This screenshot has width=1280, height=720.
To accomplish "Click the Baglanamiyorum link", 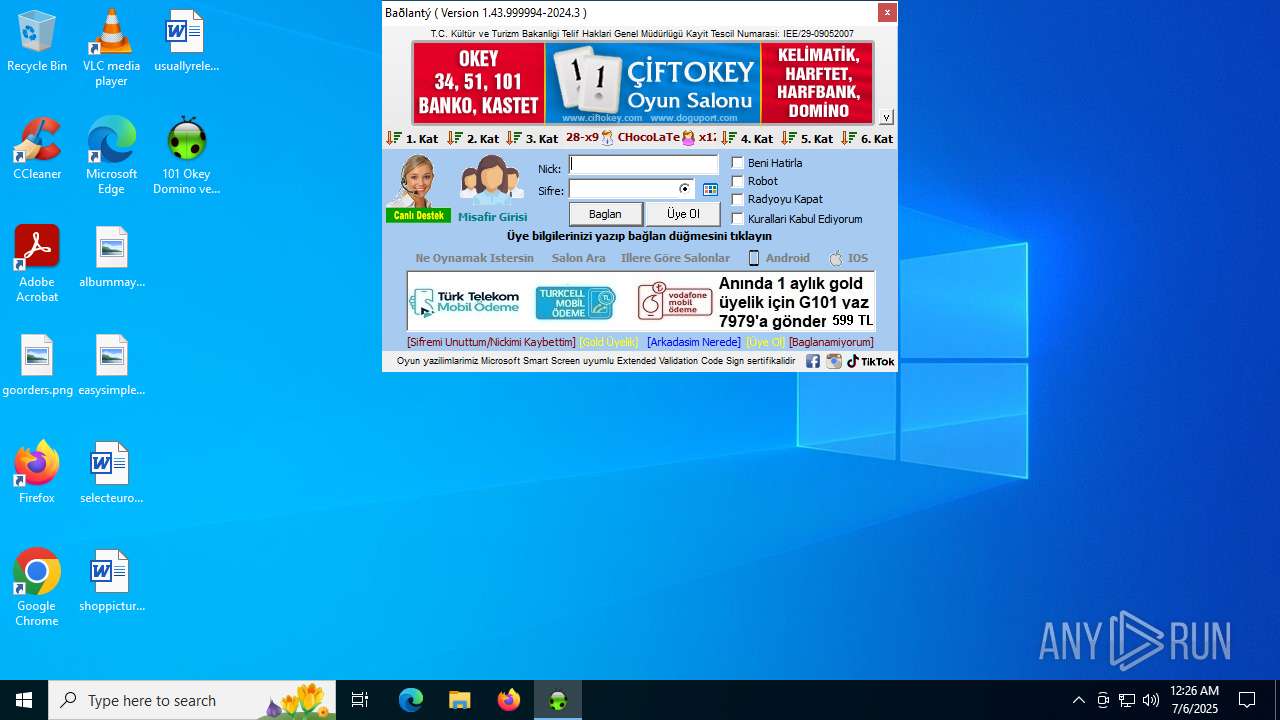I will click(x=831, y=342).
